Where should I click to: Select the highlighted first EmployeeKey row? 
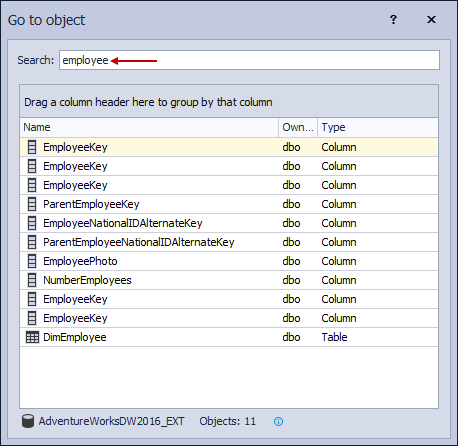[x=229, y=147]
